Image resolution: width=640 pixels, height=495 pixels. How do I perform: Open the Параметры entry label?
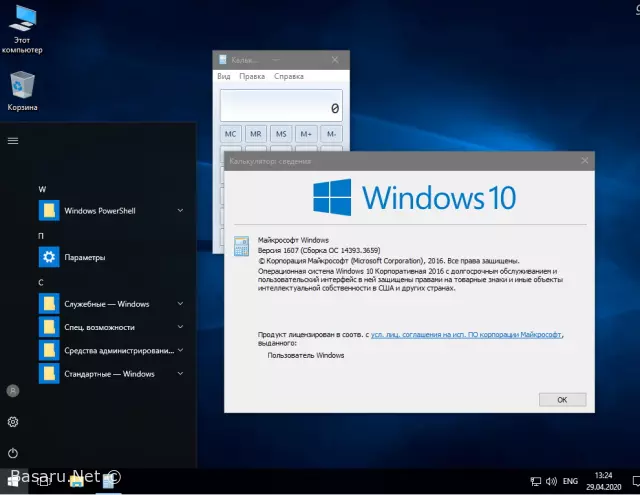(85, 257)
